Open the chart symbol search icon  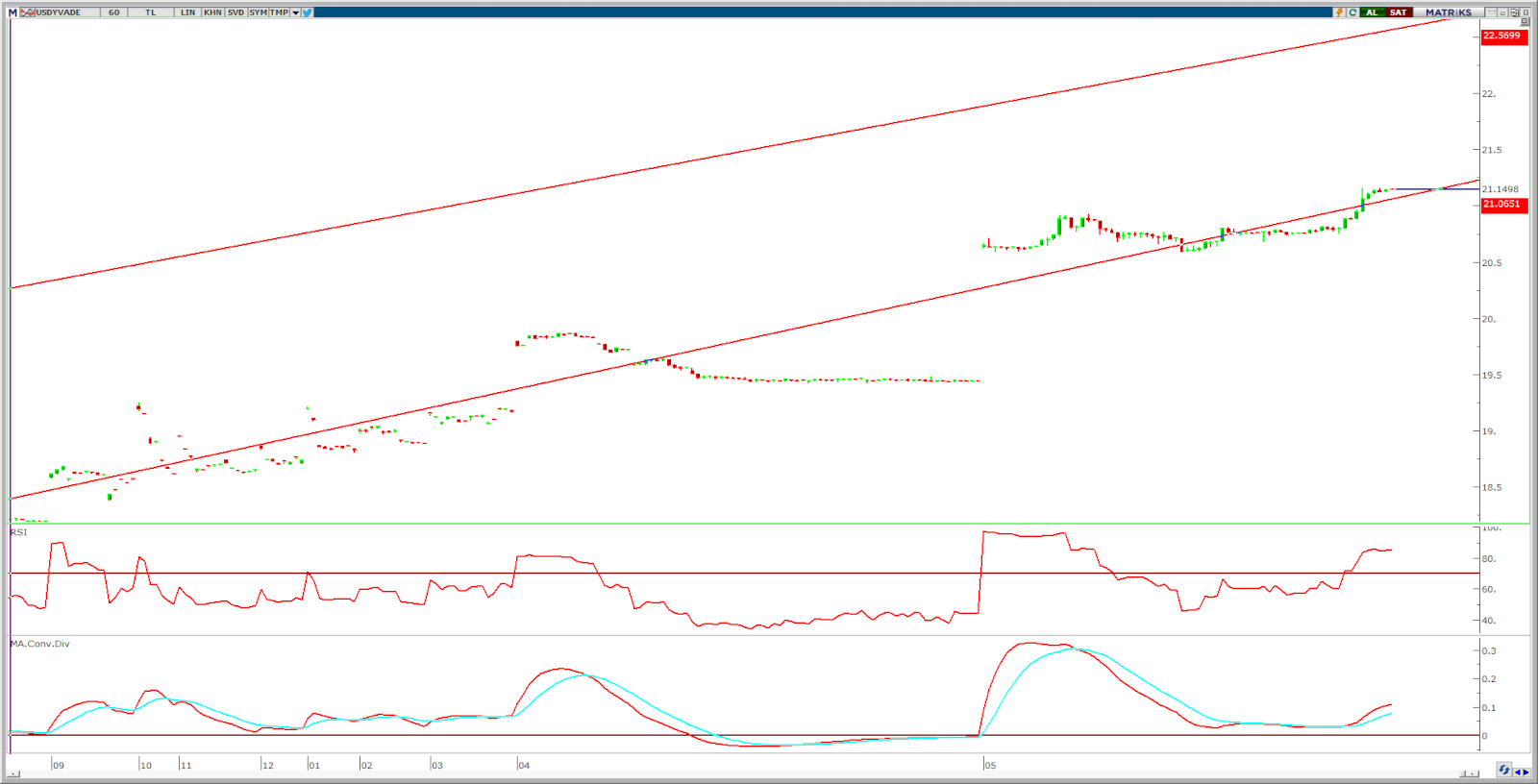[27, 12]
